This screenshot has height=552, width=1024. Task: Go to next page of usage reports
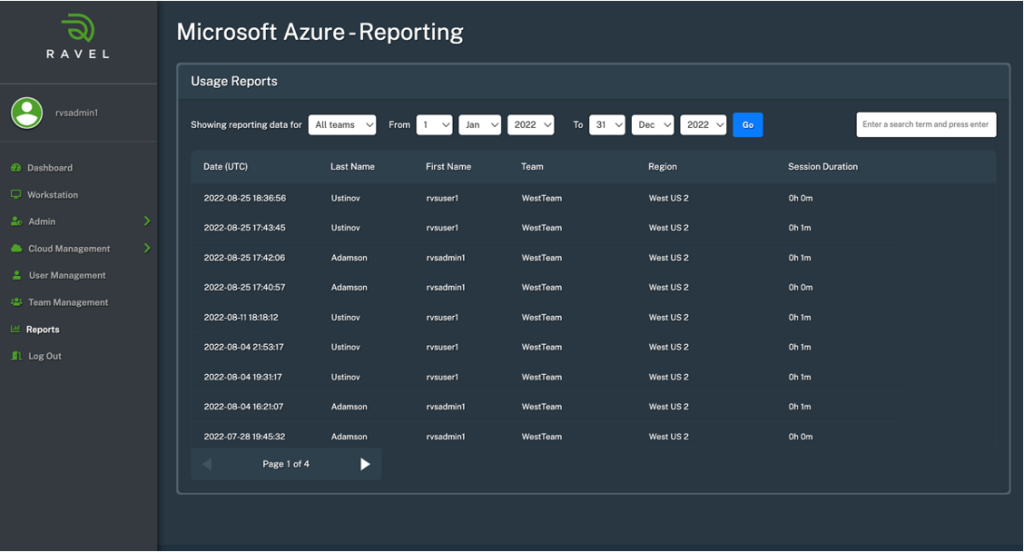coord(365,464)
